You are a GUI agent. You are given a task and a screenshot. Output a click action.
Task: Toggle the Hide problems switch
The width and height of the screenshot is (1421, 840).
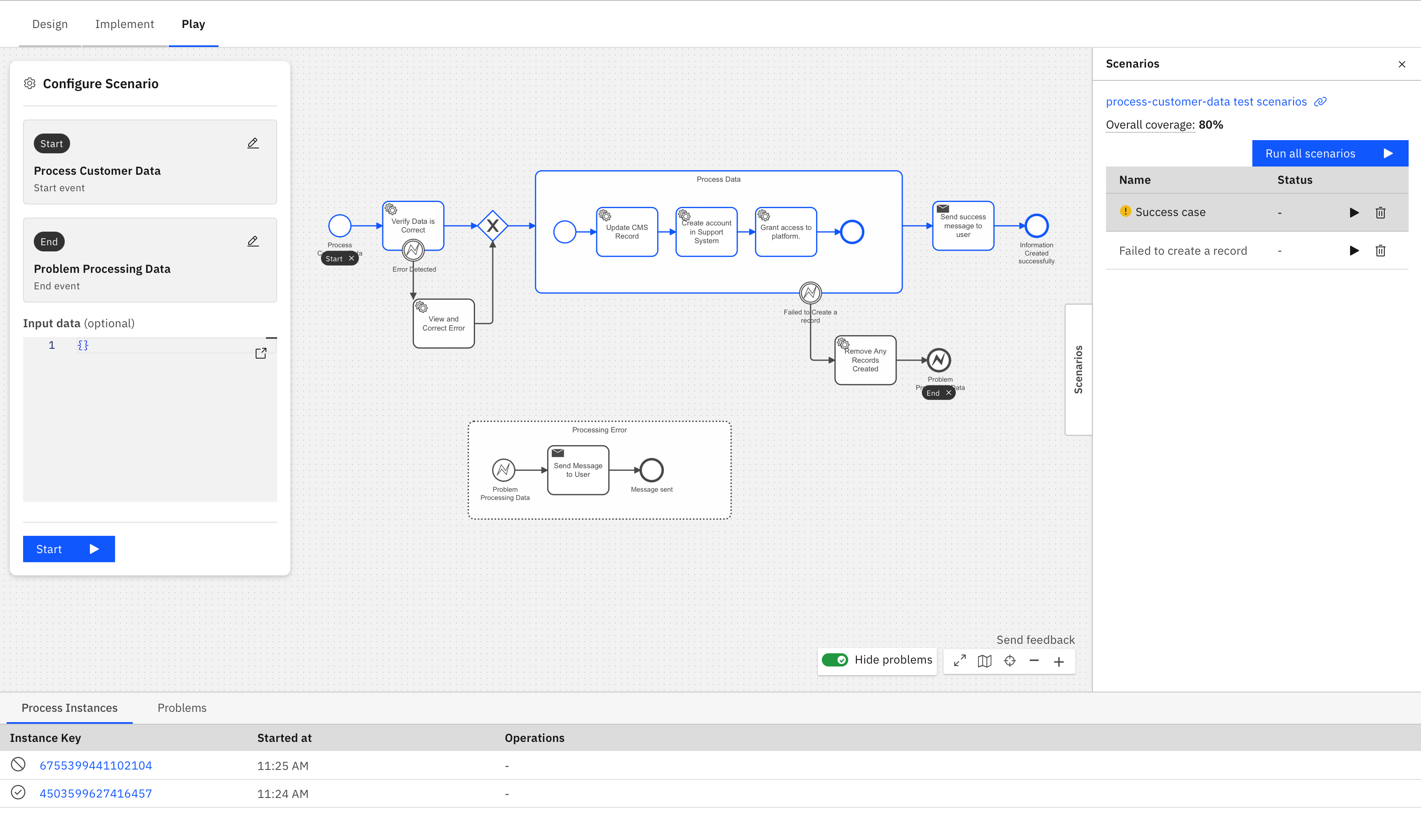coord(835,660)
